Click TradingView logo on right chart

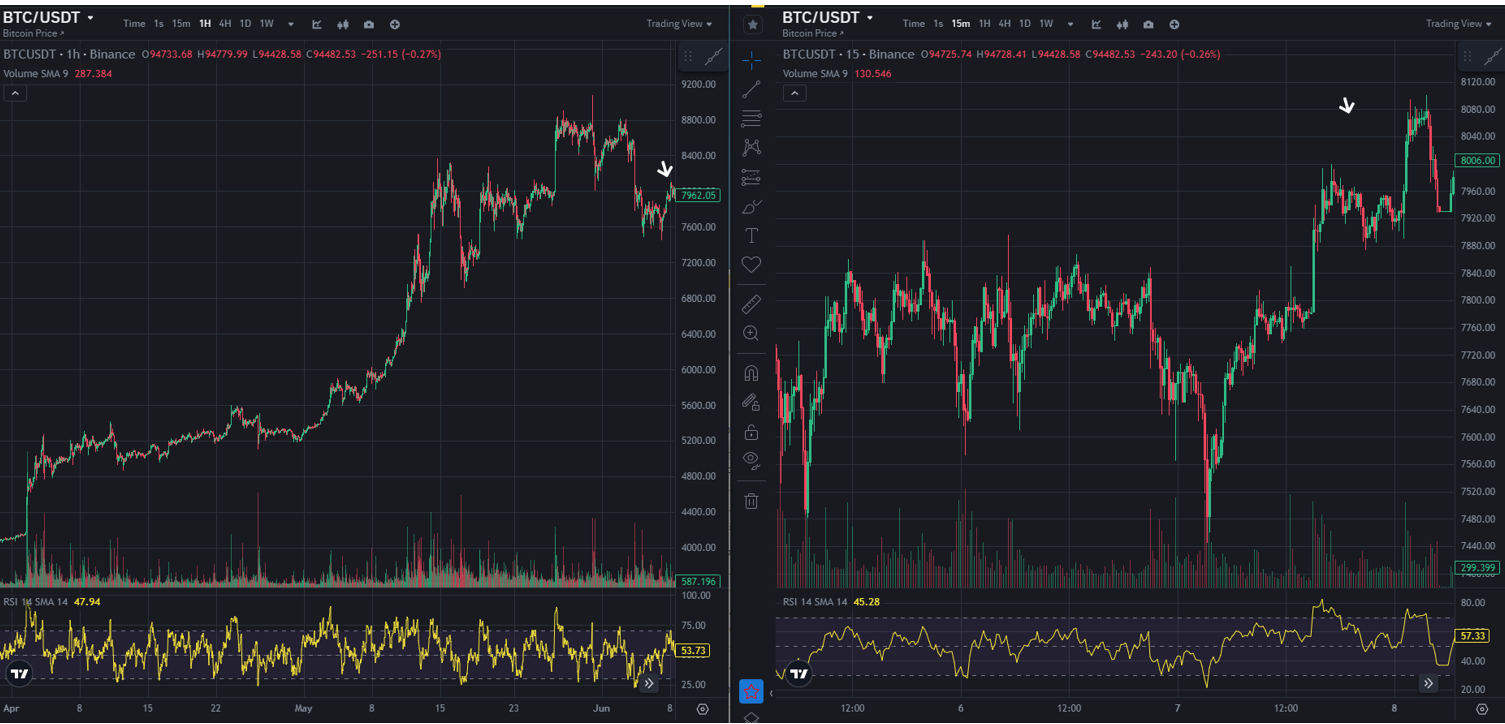798,673
